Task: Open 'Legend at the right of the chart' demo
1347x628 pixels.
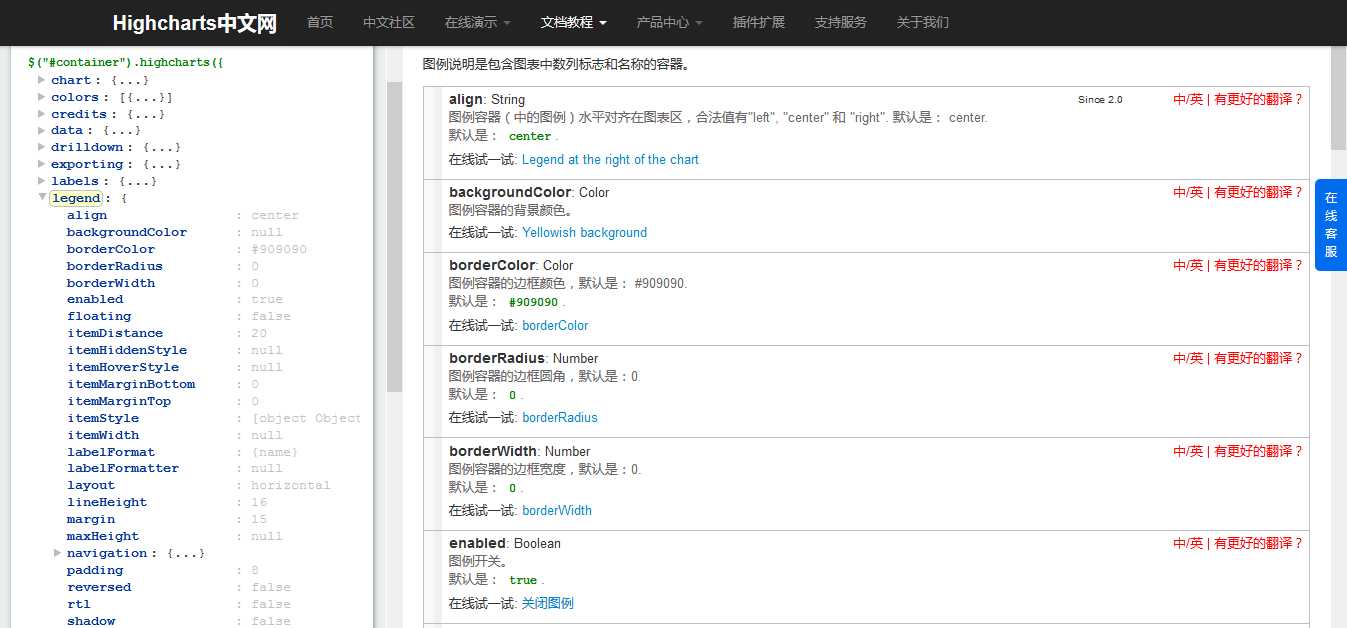Action: coord(610,159)
